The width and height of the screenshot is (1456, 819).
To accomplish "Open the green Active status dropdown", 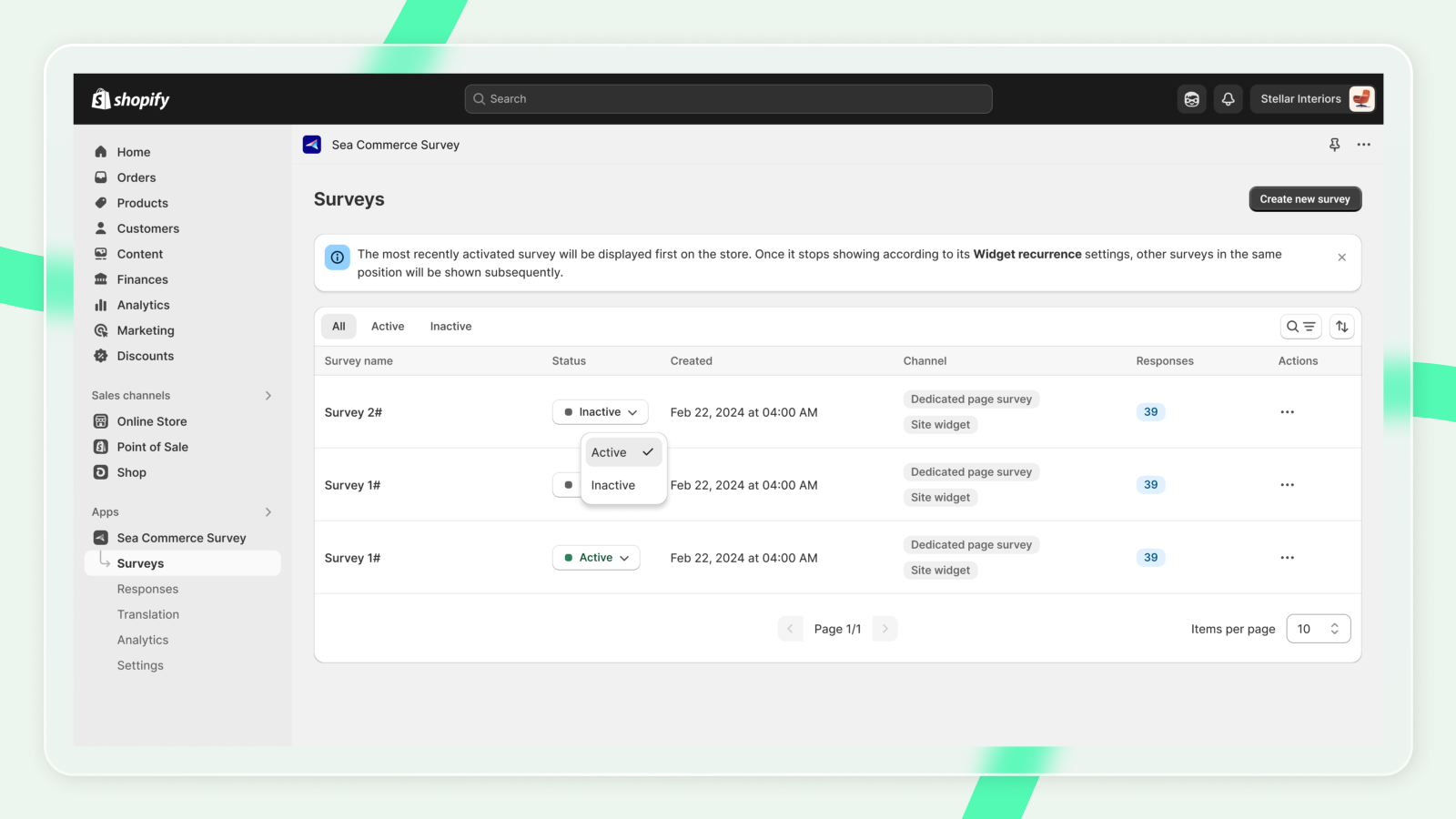I will (x=596, y=558).
